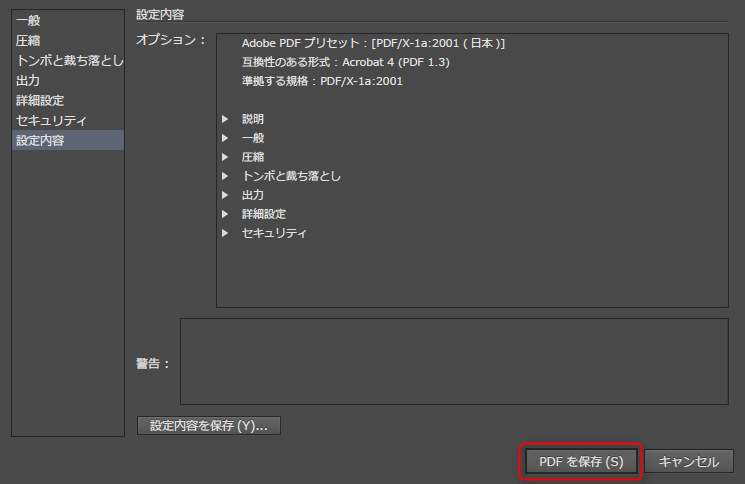This screenshot has width=745, height=484.
Task: Choose 詳細設定 in the left sidebar list
Action: [x=41, y=101]
